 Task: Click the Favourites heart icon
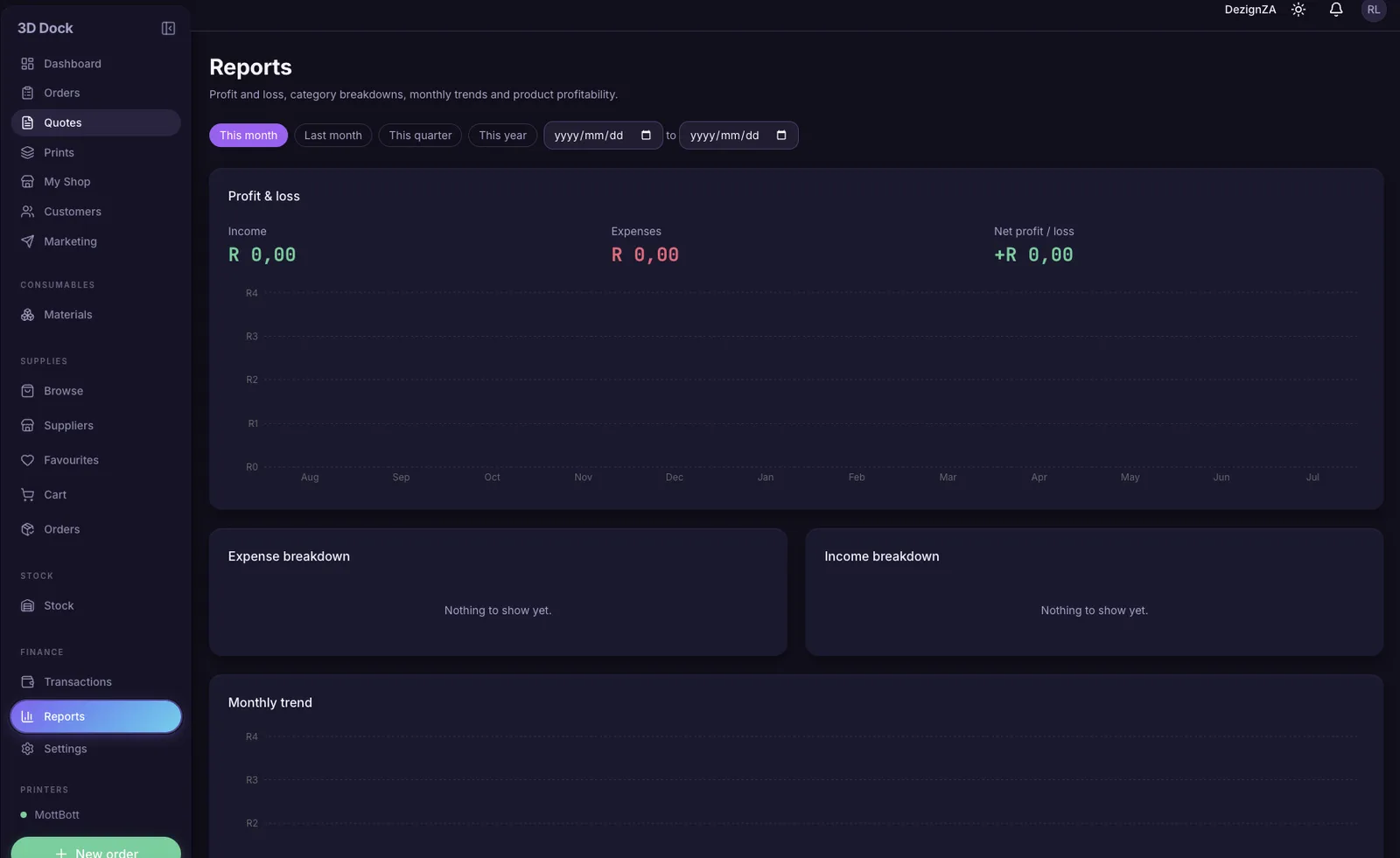tap(27, 460)
